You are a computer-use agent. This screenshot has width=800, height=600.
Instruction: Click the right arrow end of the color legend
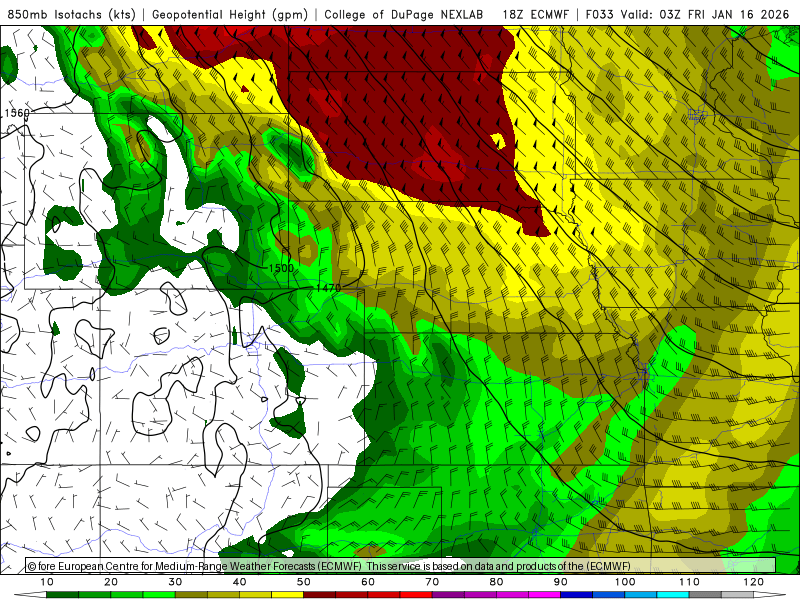click(x=770, y=595)
